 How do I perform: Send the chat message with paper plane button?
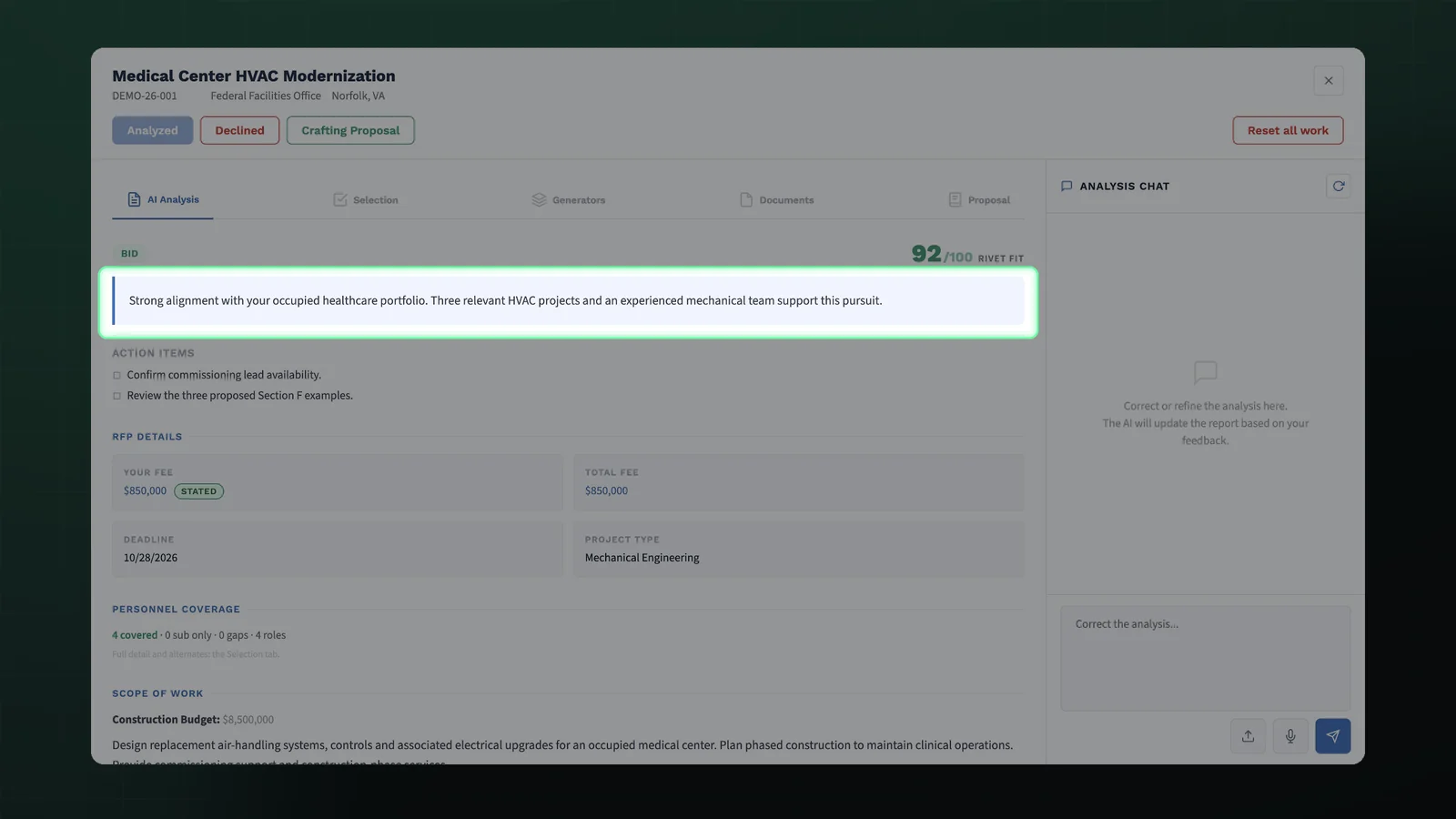(x=1332, y=736)
